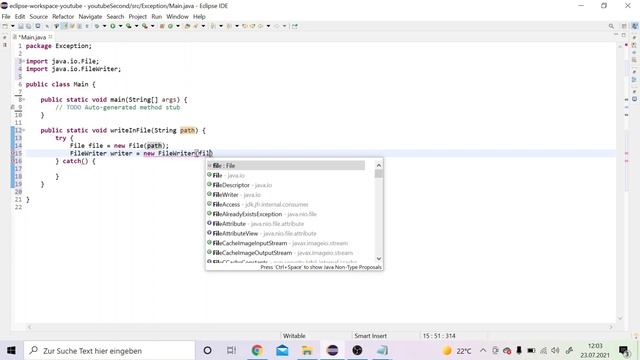
Task: Open the Windows Start menu
Action: click(11, 351)
